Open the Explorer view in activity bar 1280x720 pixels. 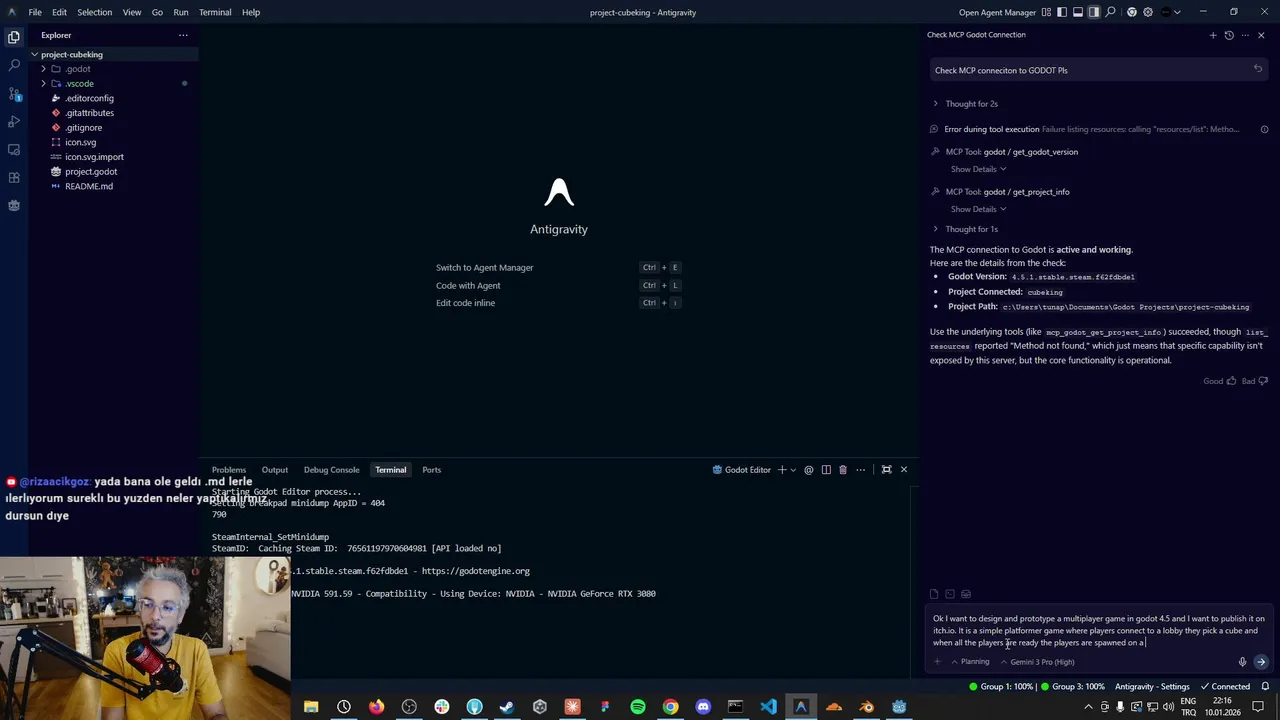[14, 37]
